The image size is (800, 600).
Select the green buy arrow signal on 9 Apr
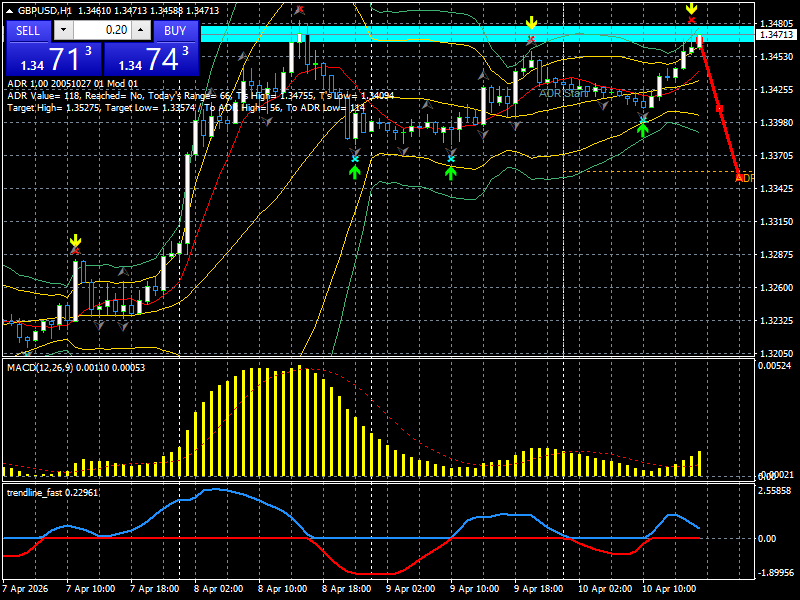coord(450,172)
